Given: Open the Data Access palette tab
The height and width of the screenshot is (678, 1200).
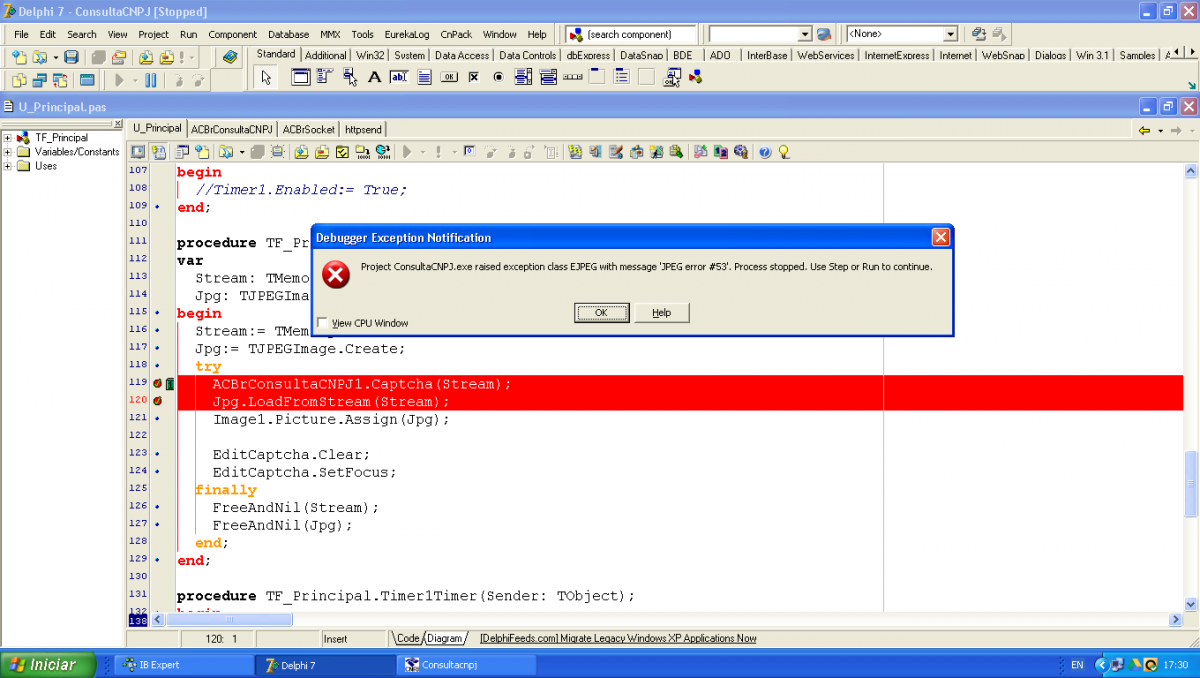Looking at the screenshot, I should tap(462, 55).
